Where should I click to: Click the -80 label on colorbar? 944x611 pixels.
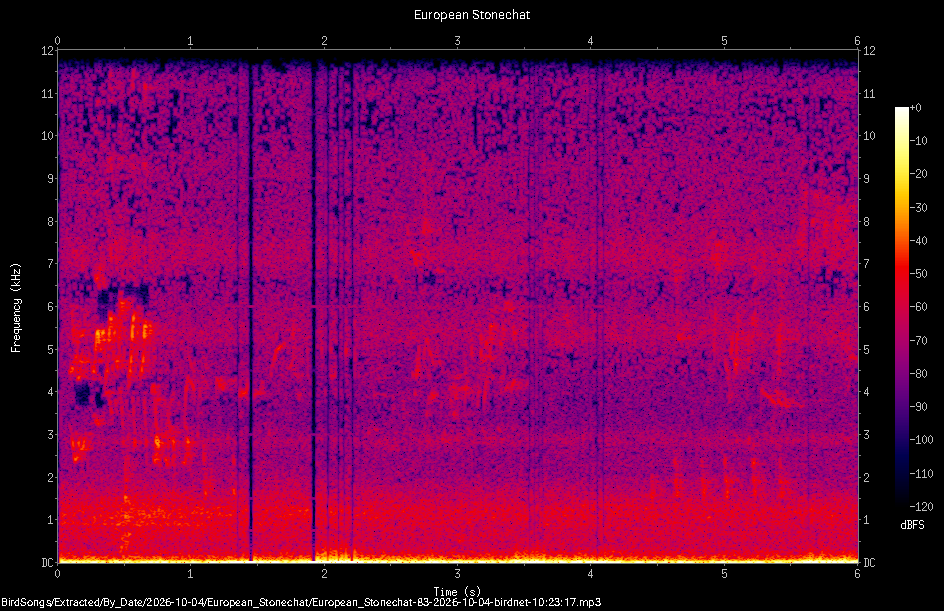pos(919,374)
